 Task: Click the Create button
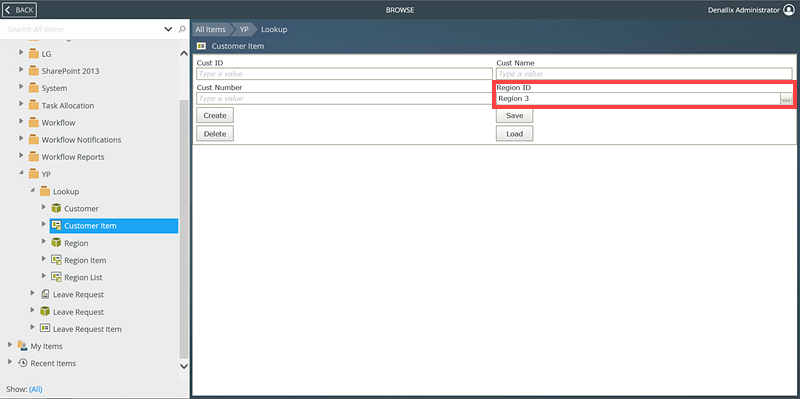click(x=215, y=115)
